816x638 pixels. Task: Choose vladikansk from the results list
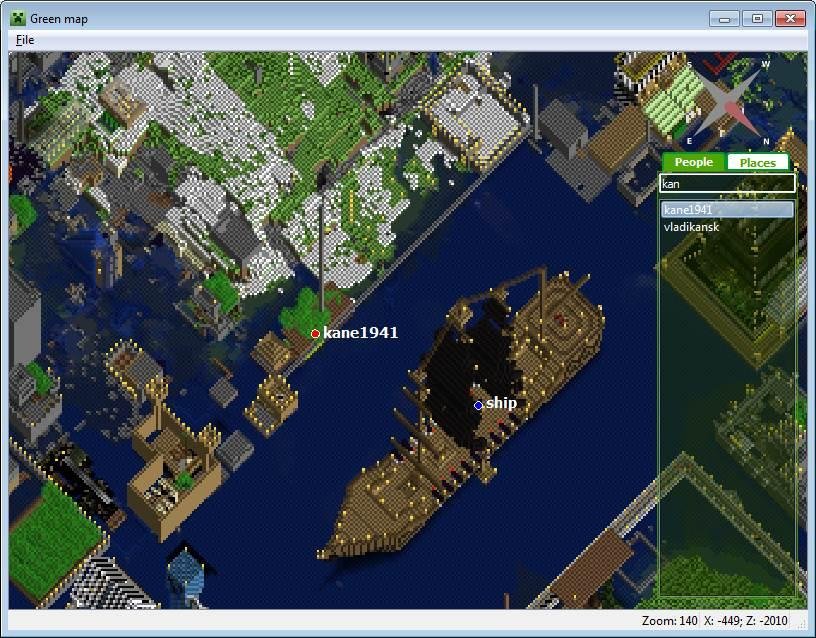[x=727, y=227]
